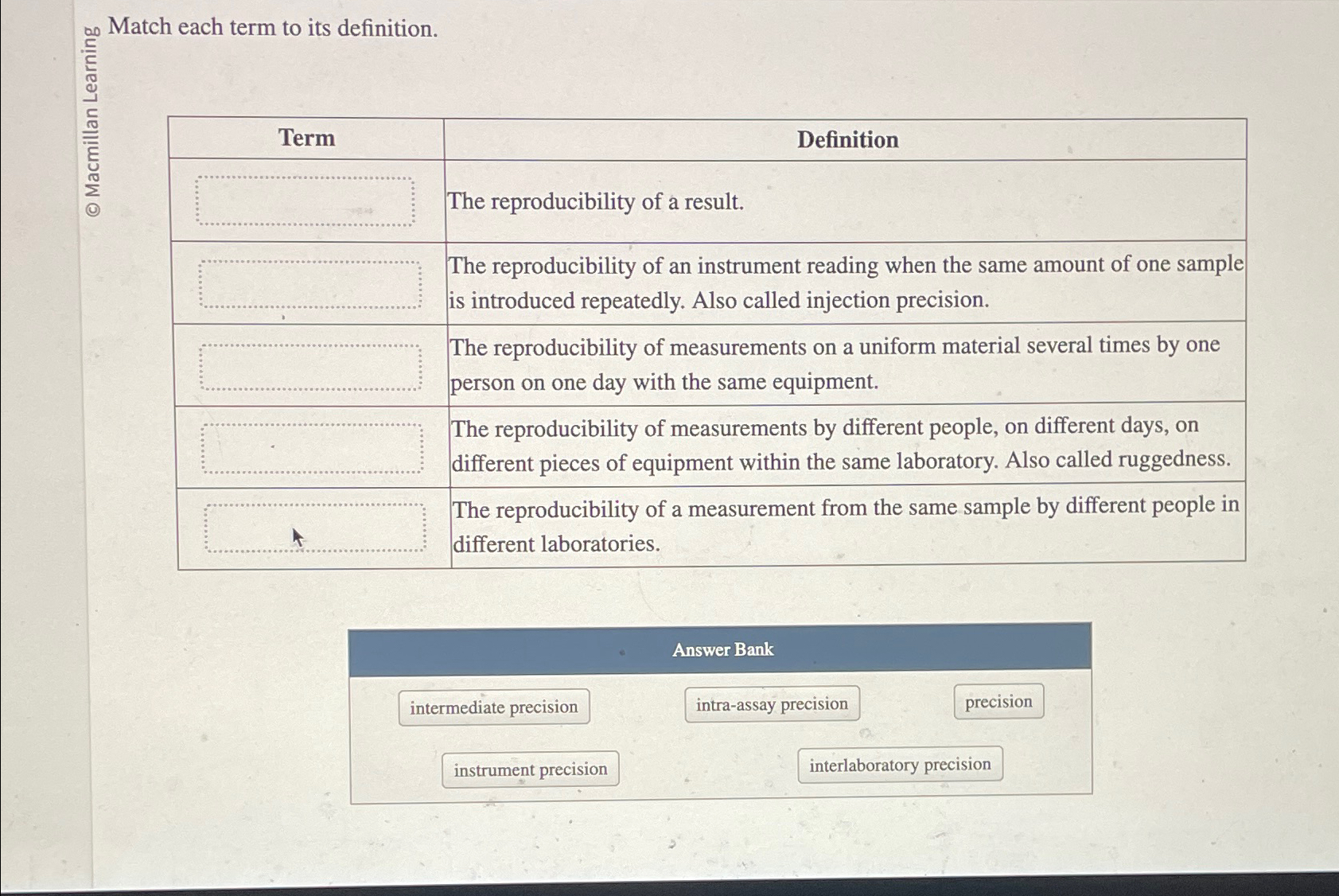
Task: Click the Definition column header
Action: [847, 141]
